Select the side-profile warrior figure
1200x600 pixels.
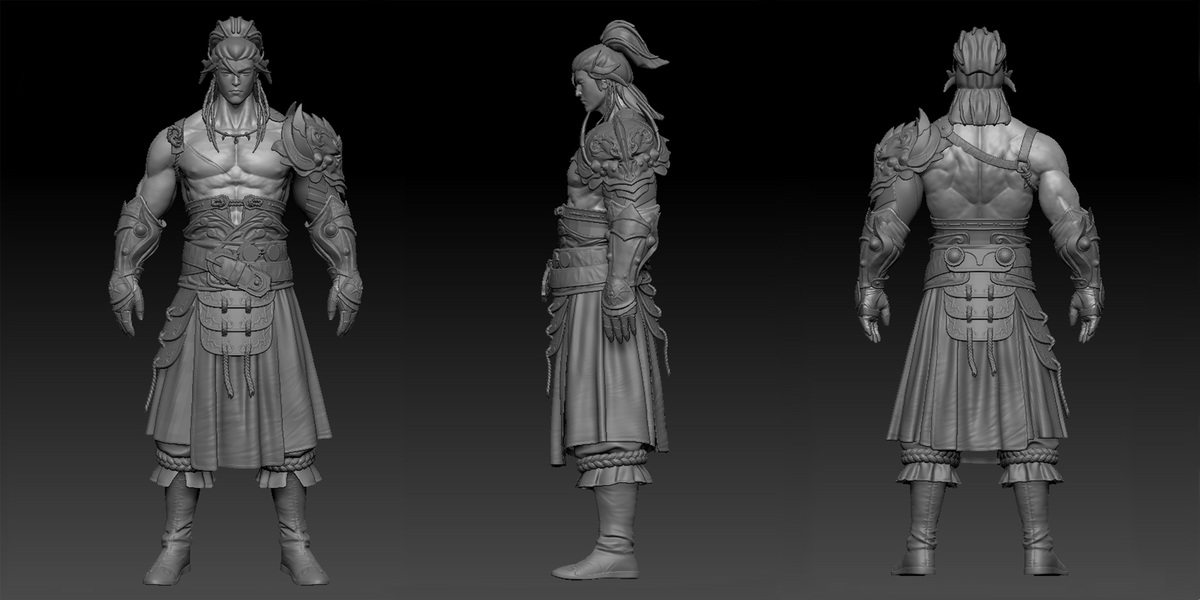click(608, 300)
